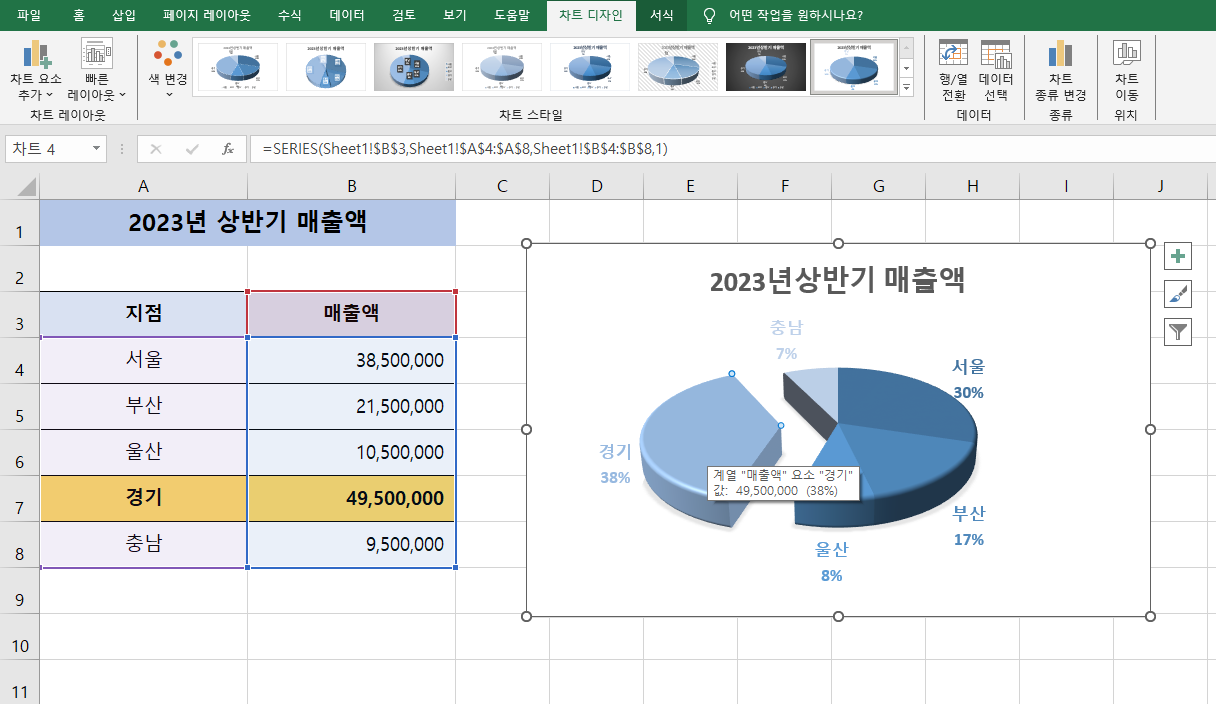
Task: Click the 부산 17% data label
Action: [x=968, y=526]
